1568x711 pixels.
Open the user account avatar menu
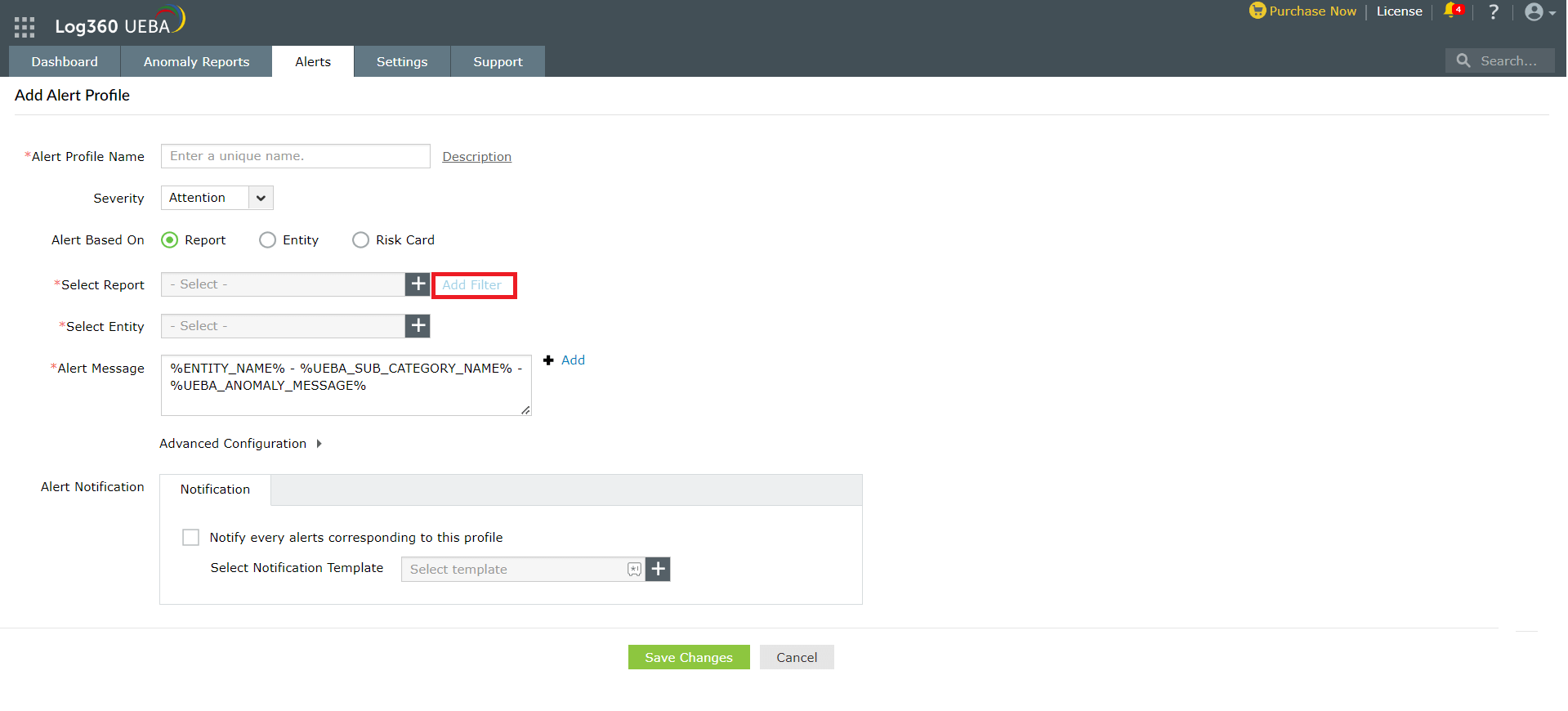pos(1539,11)
